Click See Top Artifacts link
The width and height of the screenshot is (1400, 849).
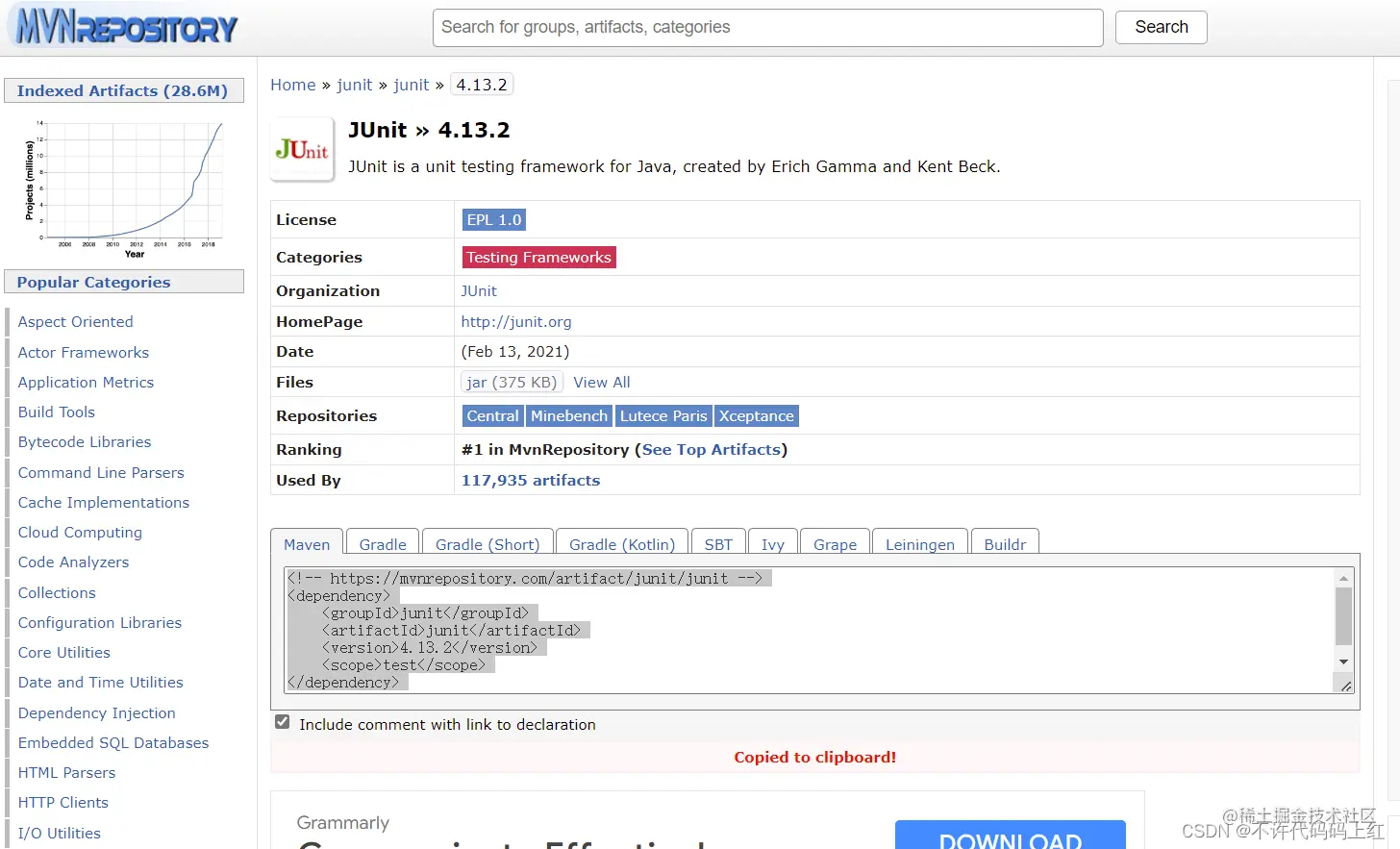coord(712,449)
